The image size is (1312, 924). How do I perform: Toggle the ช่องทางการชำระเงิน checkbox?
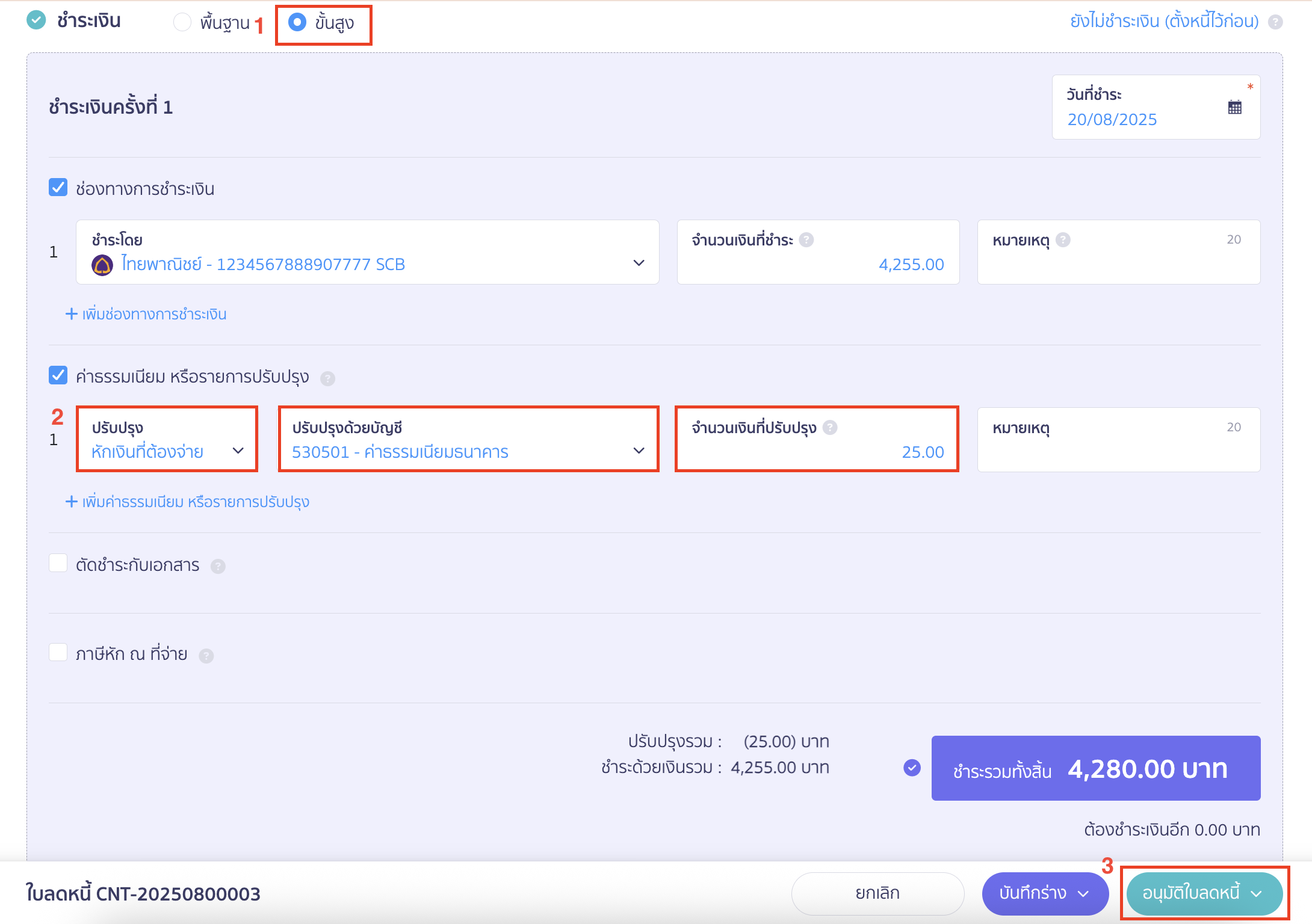pyautogui.click(x=58, y=187)
